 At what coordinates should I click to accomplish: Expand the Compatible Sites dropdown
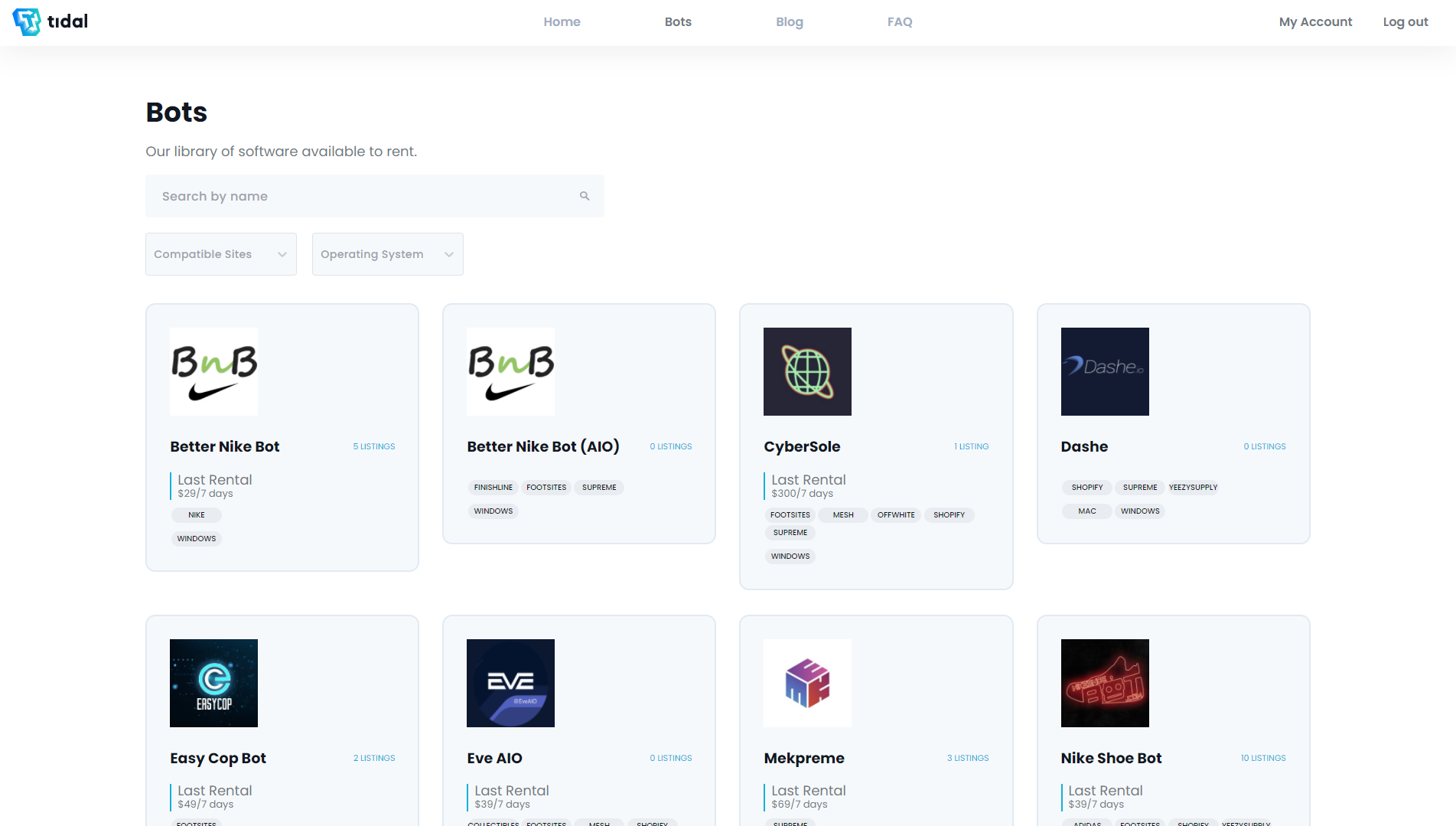[x=220, y=254]
